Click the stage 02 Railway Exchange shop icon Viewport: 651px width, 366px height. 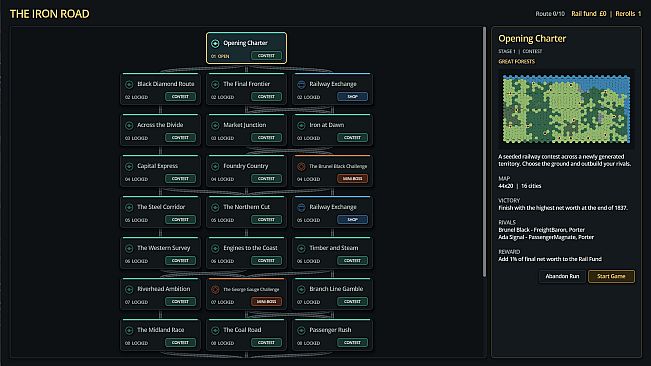[301, 84]
